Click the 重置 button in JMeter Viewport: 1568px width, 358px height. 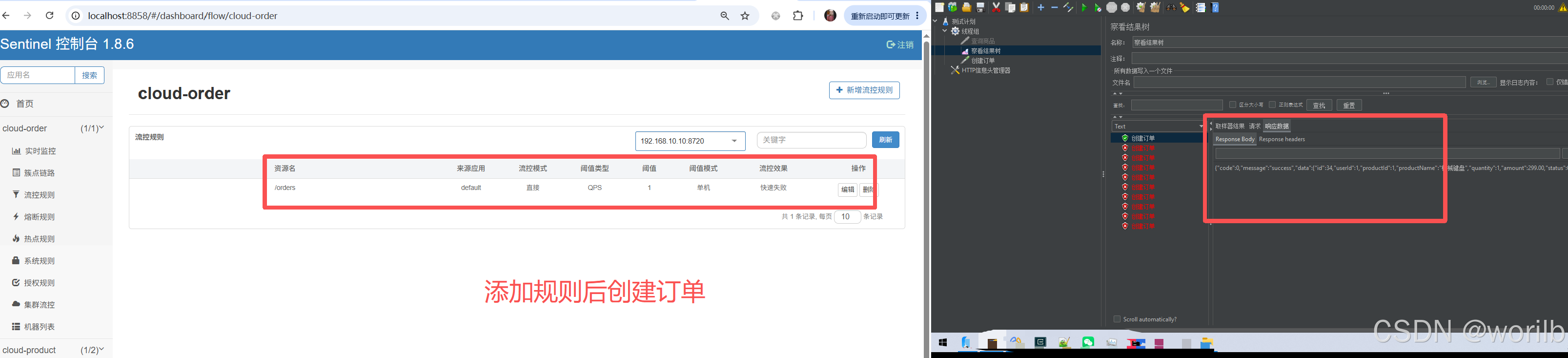[1349, 105]
